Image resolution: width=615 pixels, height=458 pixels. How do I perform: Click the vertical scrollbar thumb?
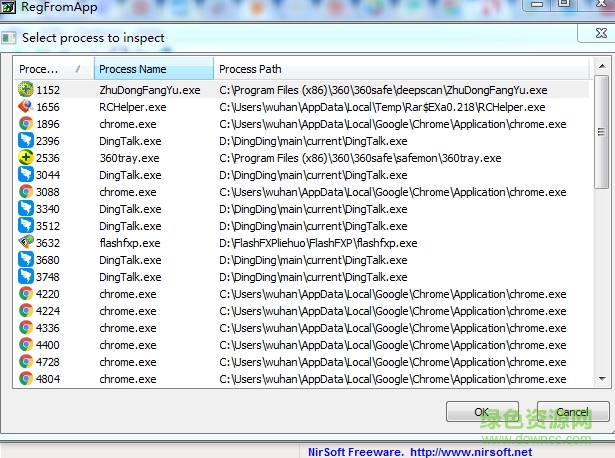coord(601,132)
